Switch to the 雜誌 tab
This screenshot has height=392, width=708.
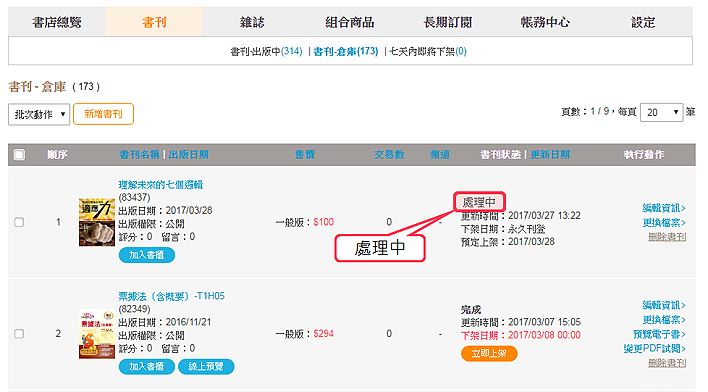coord(252,22)
